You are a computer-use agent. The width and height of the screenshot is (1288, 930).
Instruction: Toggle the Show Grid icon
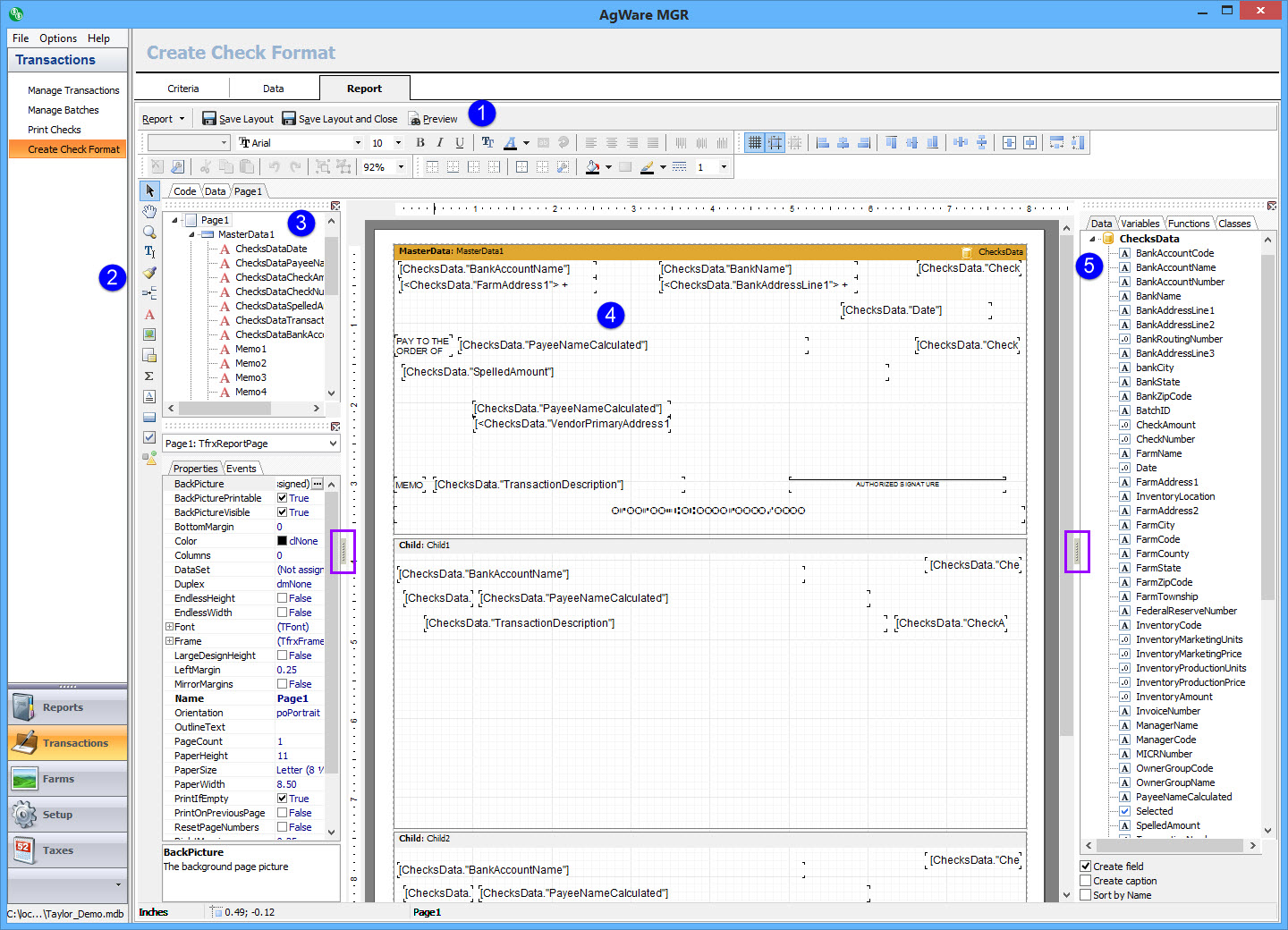tap(754, 143)
